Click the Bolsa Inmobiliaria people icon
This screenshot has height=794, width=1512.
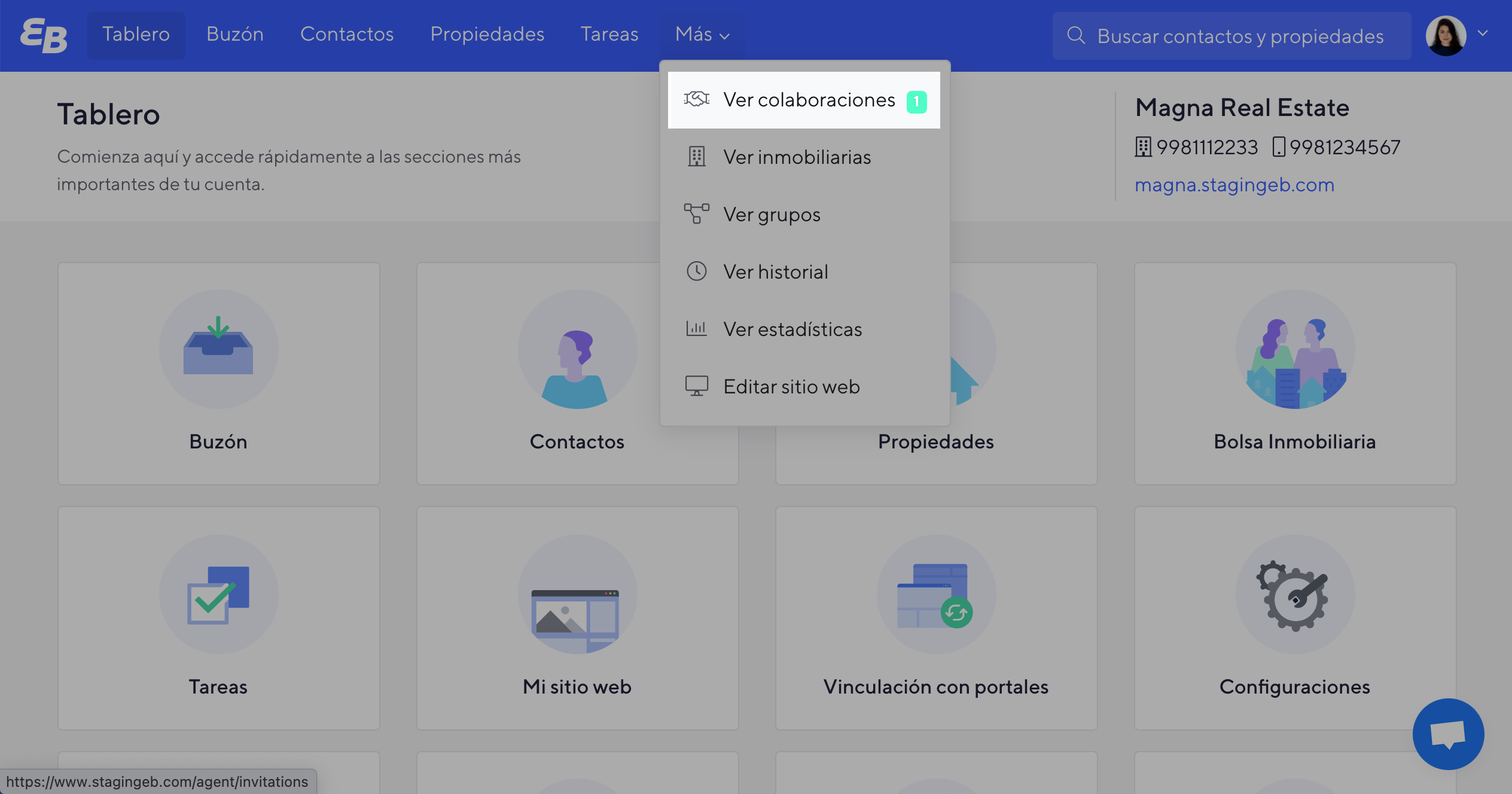pyautogui.click(x=1294, y=350)
